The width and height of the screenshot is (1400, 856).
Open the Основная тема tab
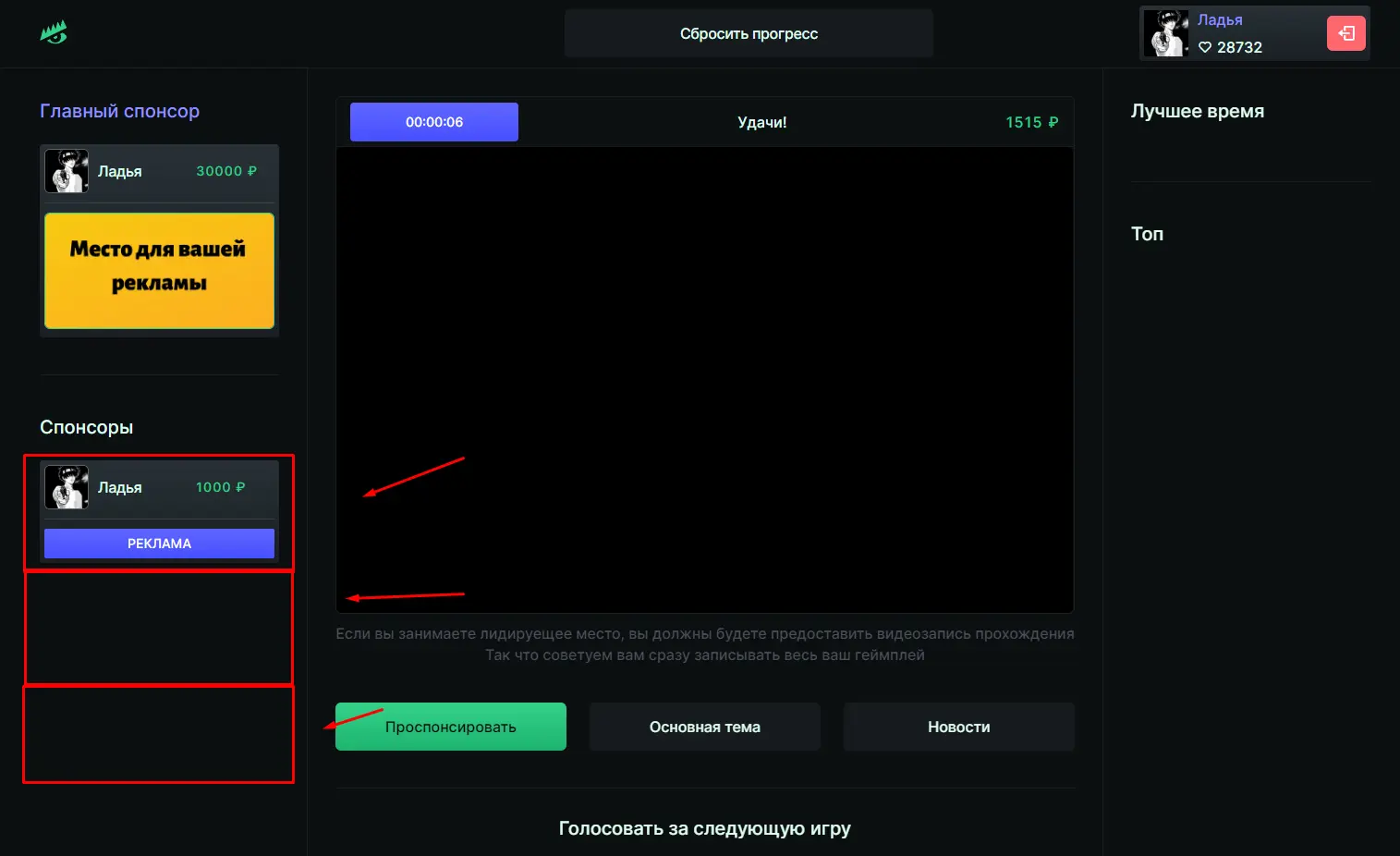[x=704, y=727]
